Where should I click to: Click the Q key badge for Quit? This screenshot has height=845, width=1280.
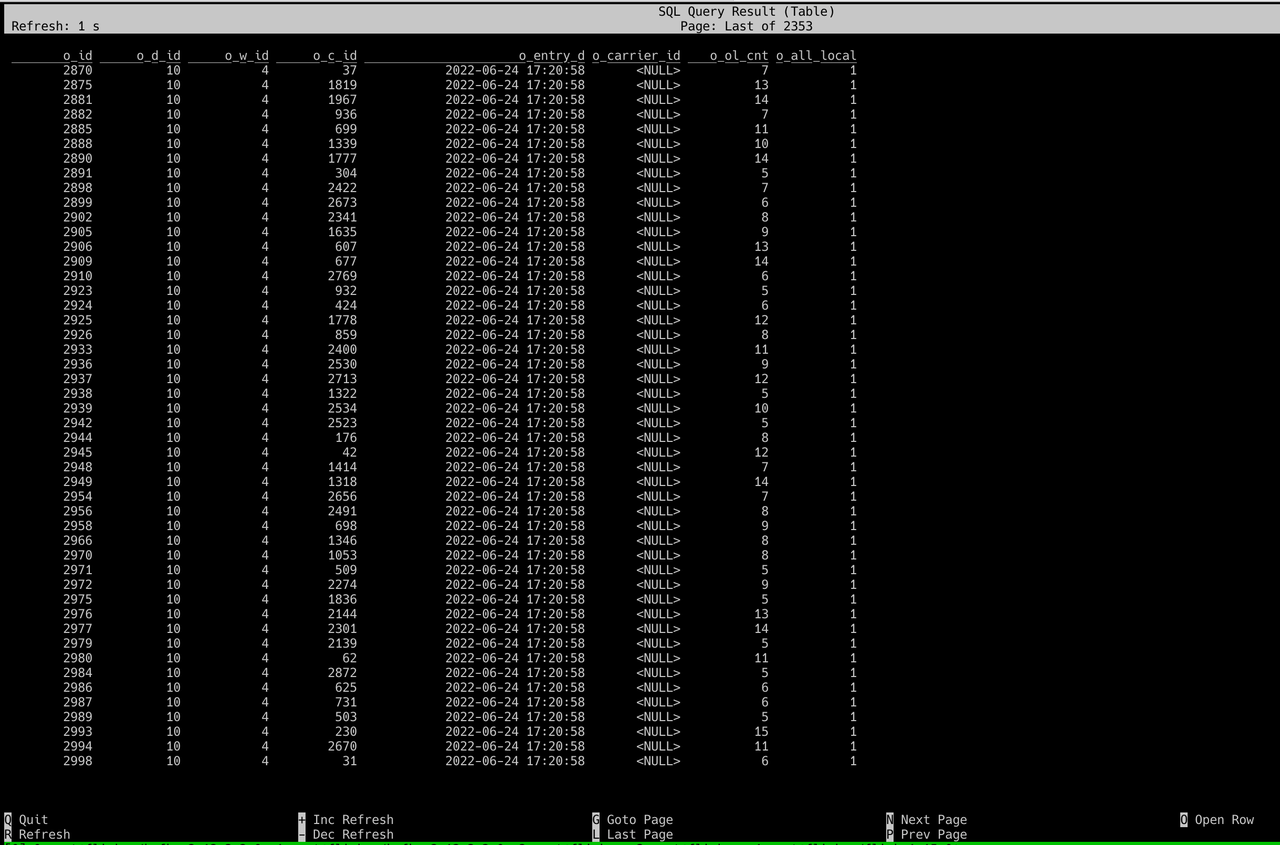7,819
